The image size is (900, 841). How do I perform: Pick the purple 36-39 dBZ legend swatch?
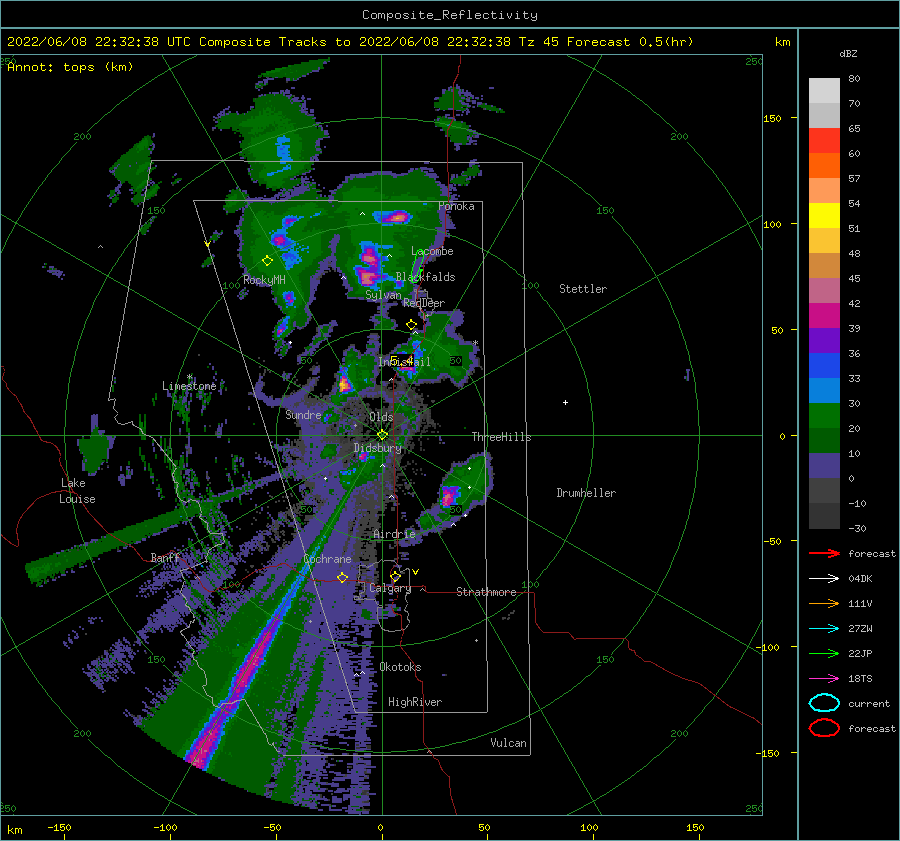(x=824, y=340)
